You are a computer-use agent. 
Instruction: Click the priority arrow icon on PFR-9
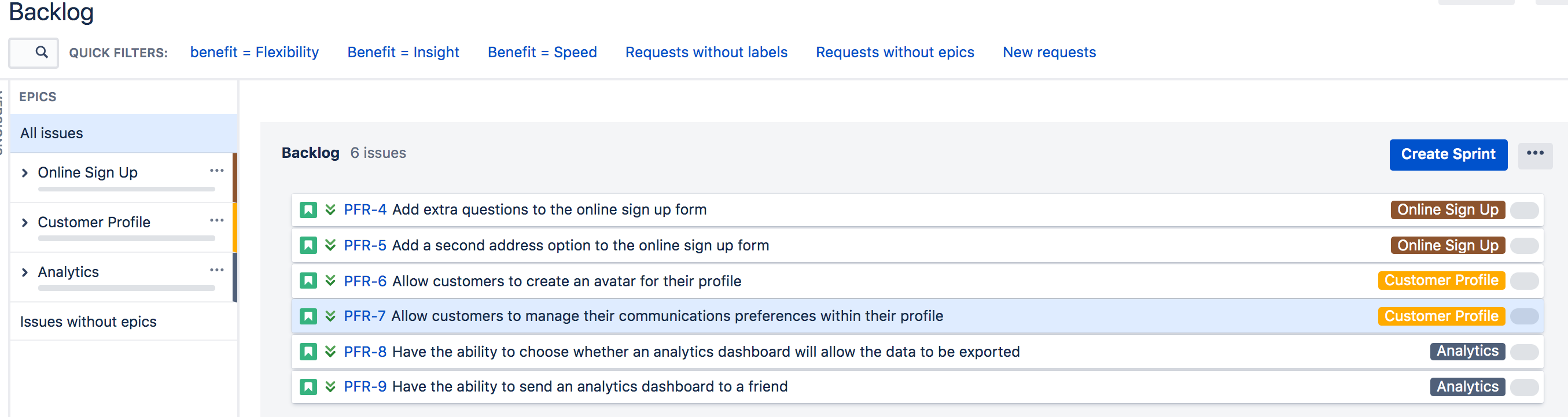[330, 386]
